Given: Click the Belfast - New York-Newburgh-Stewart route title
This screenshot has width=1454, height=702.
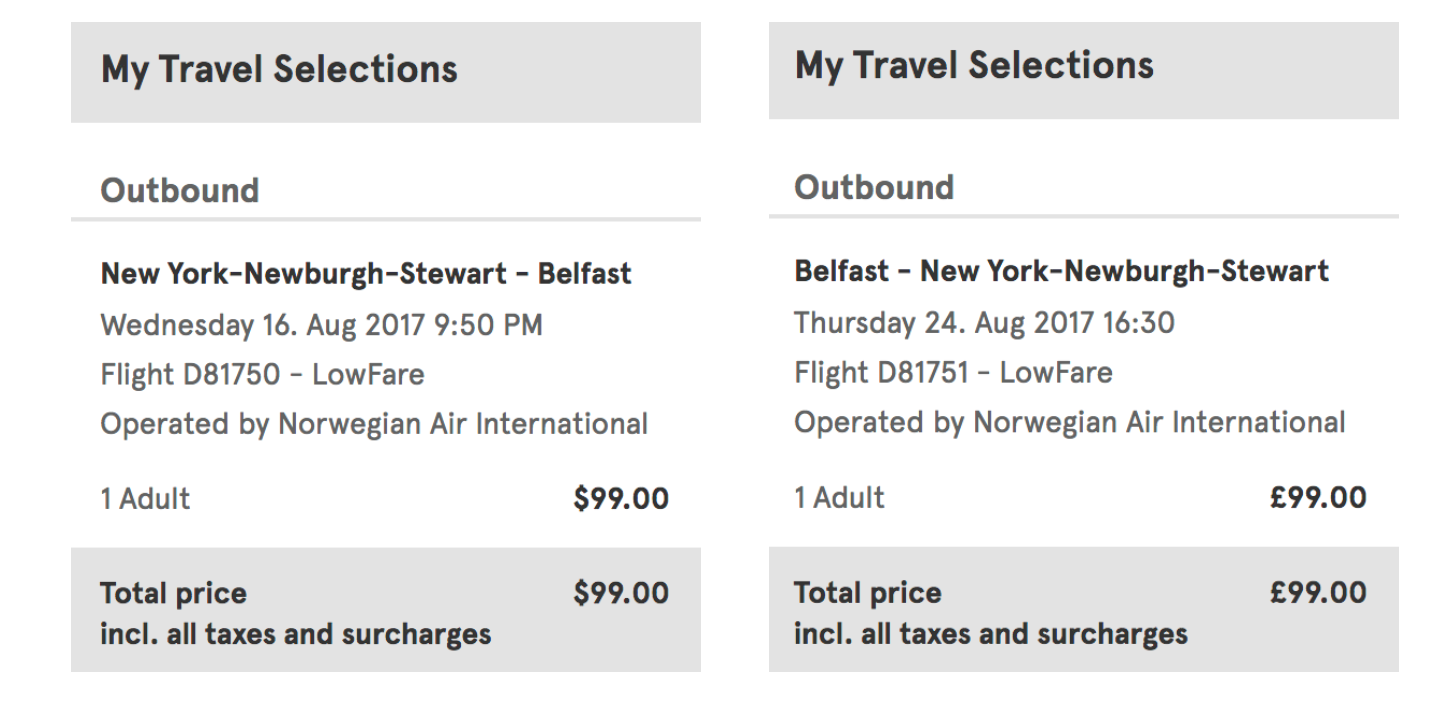Looking at the screenshot, I should pyautogui.click(x=1061, y=270).
